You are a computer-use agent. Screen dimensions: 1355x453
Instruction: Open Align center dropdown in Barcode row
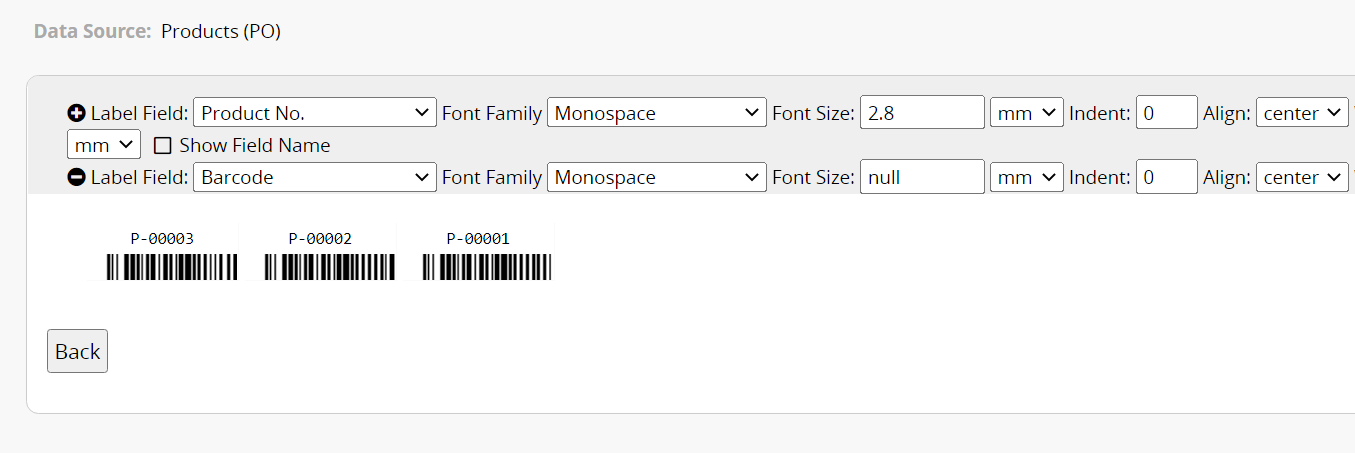1303,177
